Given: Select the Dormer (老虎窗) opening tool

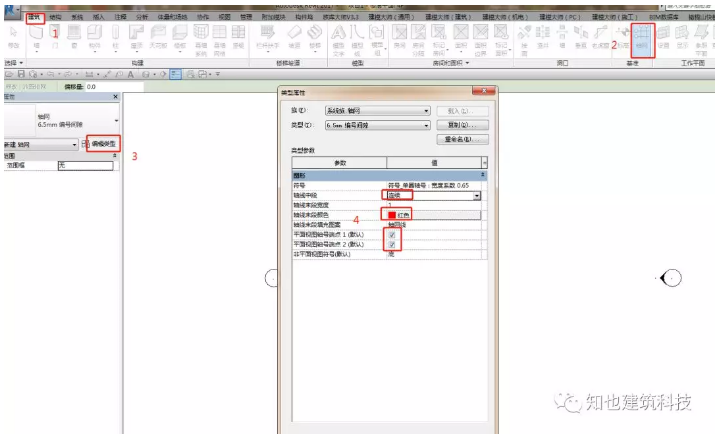Looking at the screenshot, I should pyautogui.click(x=600, y=37).
